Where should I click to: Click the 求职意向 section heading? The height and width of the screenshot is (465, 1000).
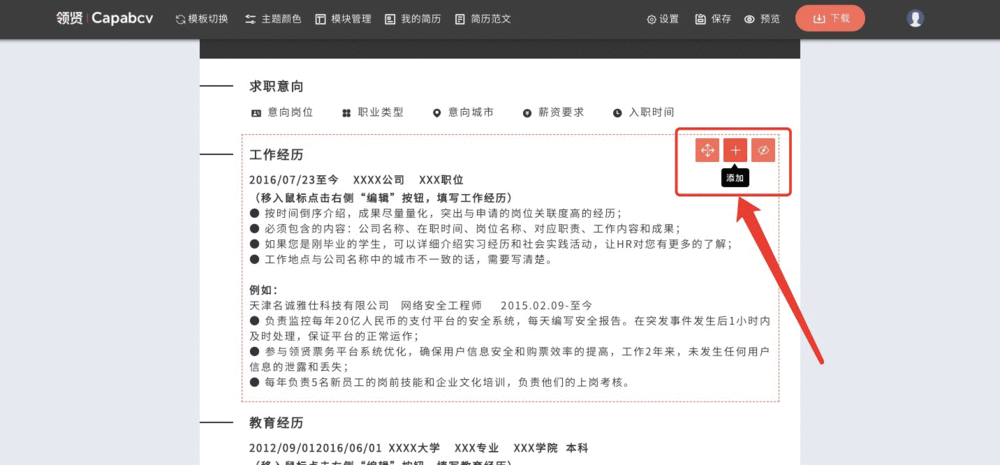click(276, 86)
